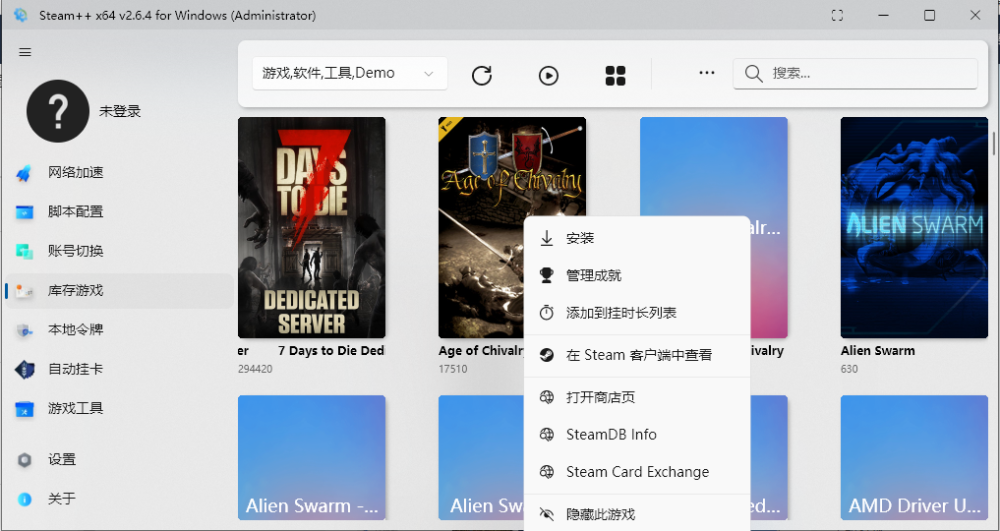The width and height of the screenshot is (1000, 531).
Task: Switch view with the grid icon
Action: click(615, 75)
